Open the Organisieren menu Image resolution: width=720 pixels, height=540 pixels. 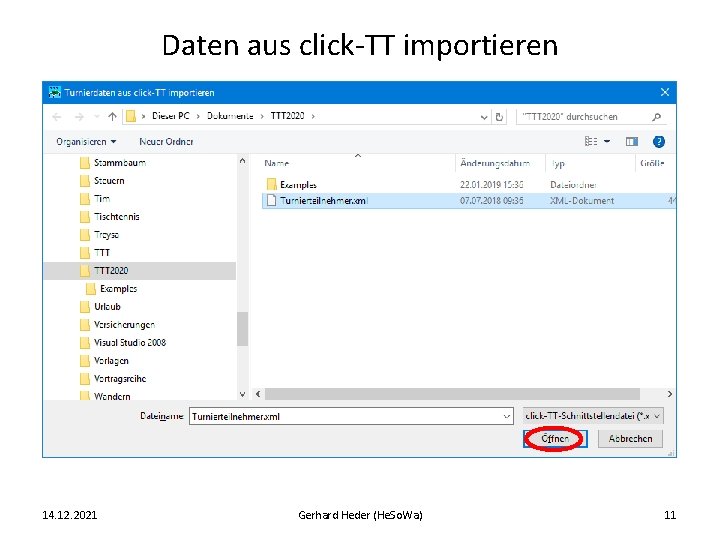point(86,141)
